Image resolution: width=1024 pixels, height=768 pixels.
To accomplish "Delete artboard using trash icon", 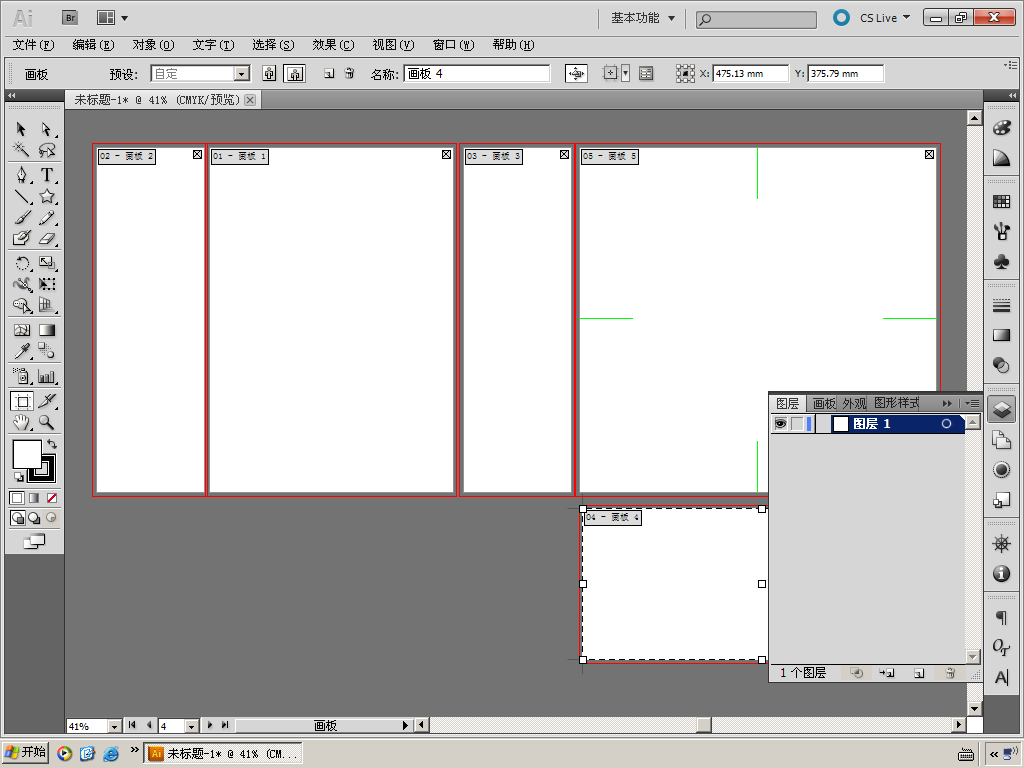I will pos(349,74).
